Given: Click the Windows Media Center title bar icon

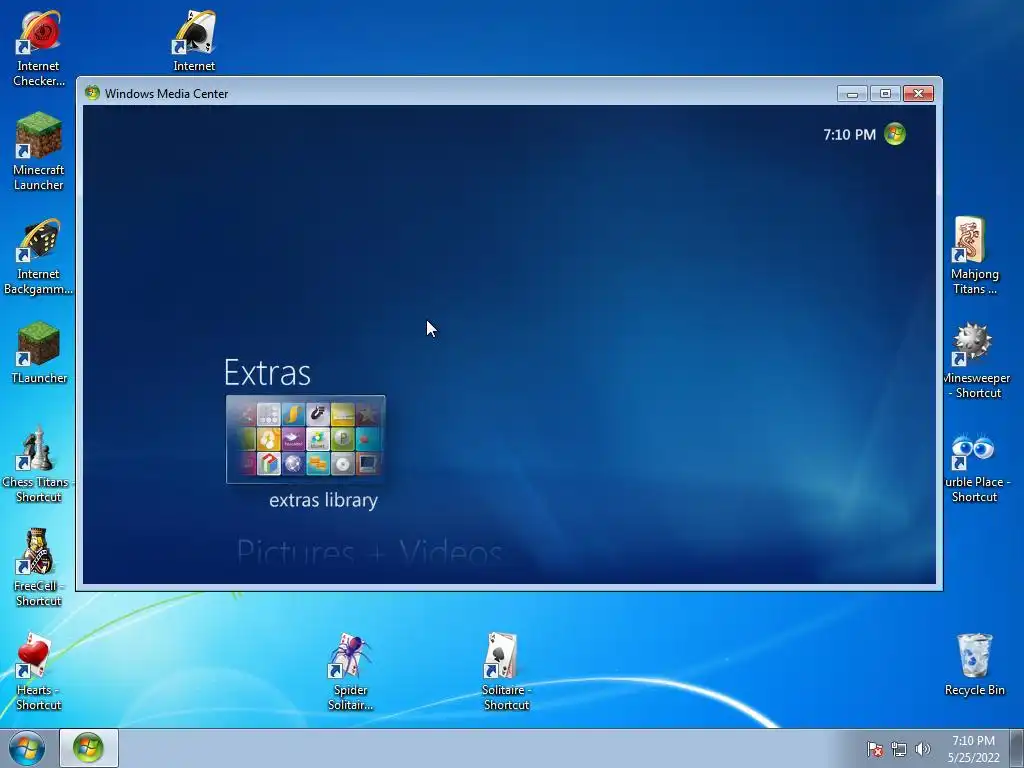Looking at the screenshot, I should [92, 93].
